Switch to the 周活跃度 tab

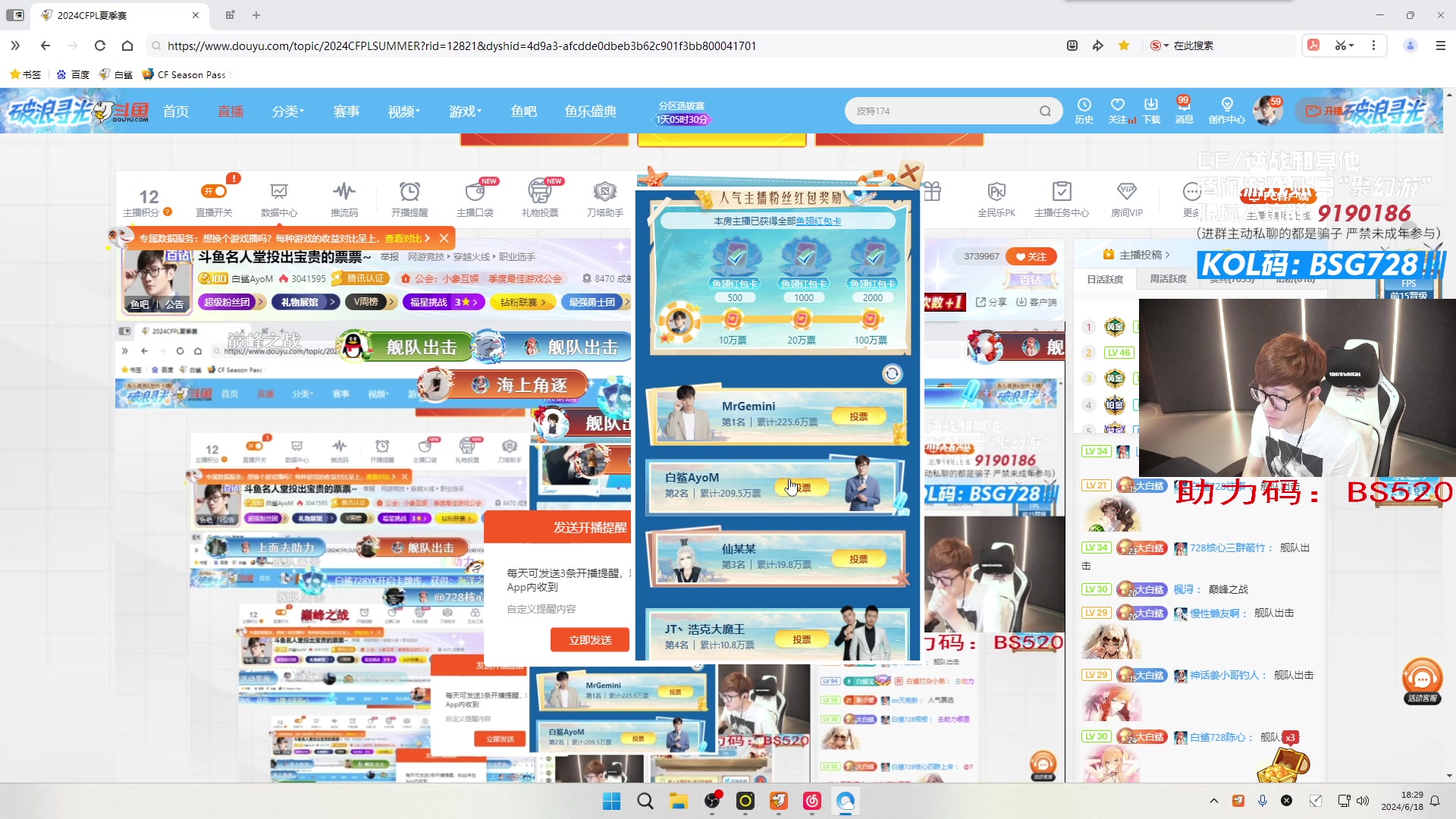1168,279
